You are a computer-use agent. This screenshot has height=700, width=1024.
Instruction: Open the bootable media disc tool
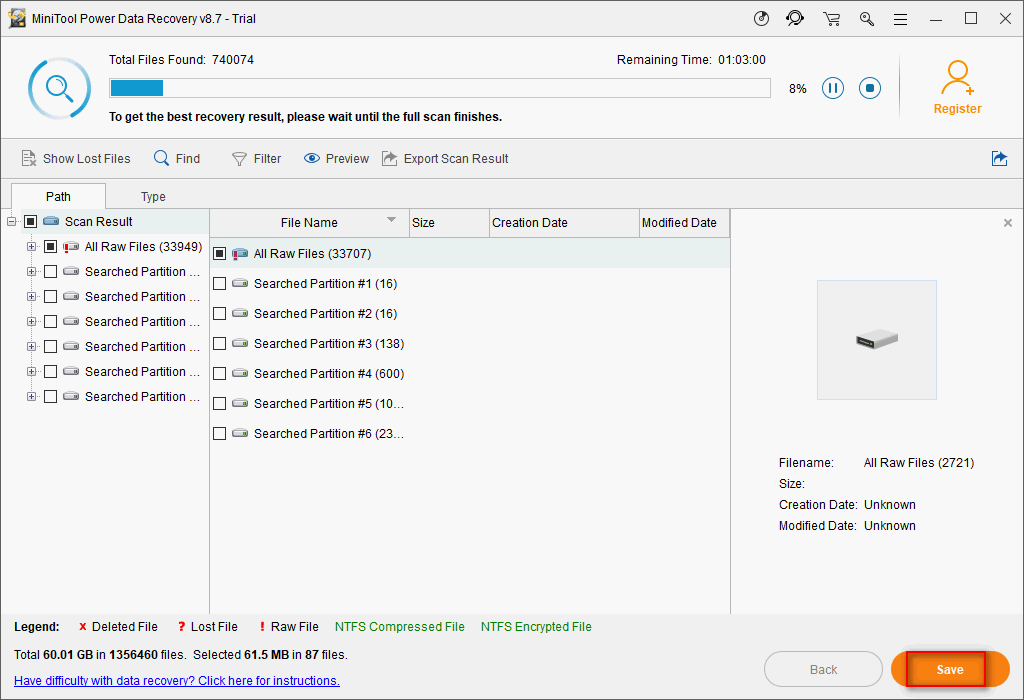pyautogui.click(x=761, y=18)
